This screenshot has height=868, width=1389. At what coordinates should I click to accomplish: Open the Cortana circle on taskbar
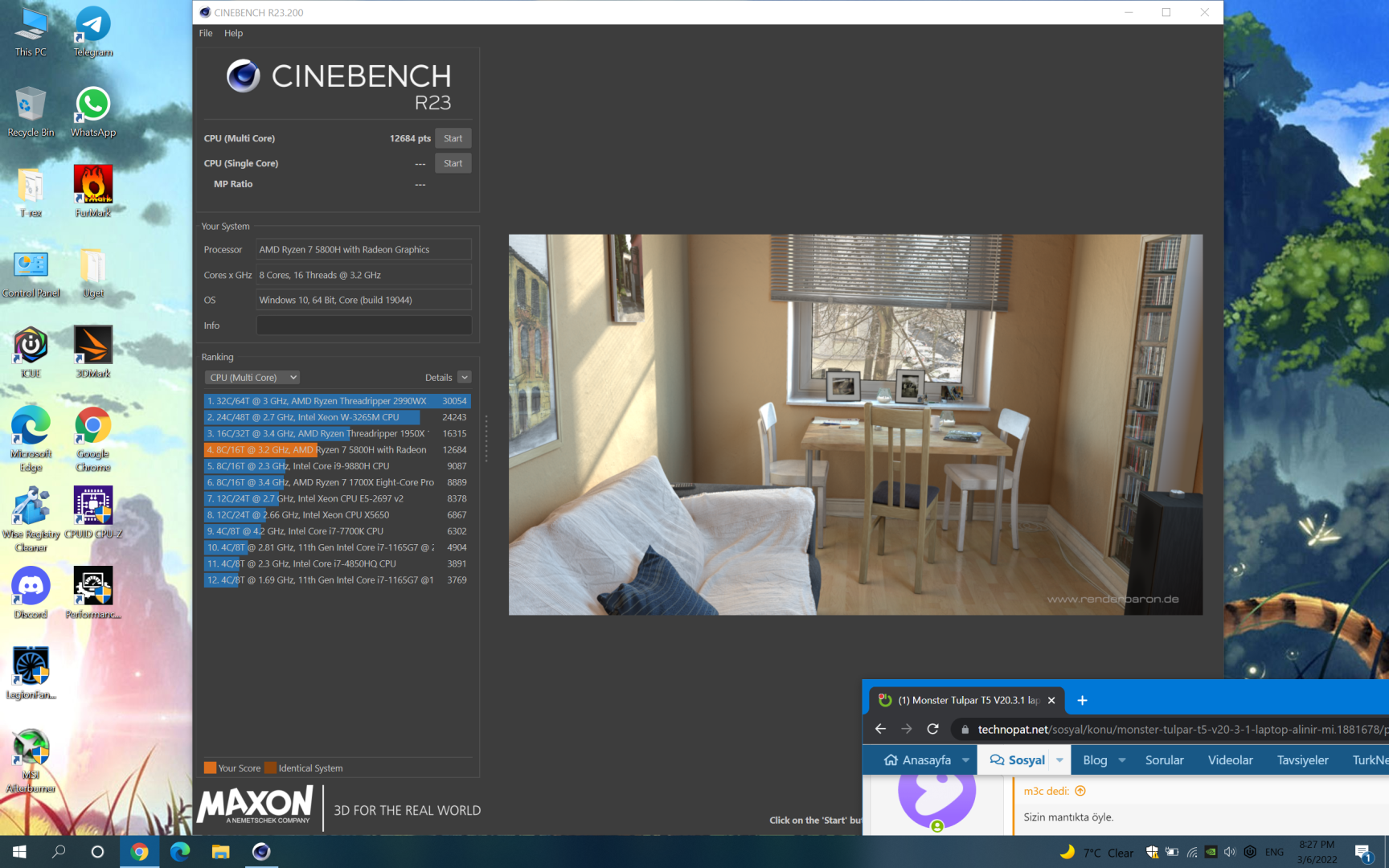97,852
